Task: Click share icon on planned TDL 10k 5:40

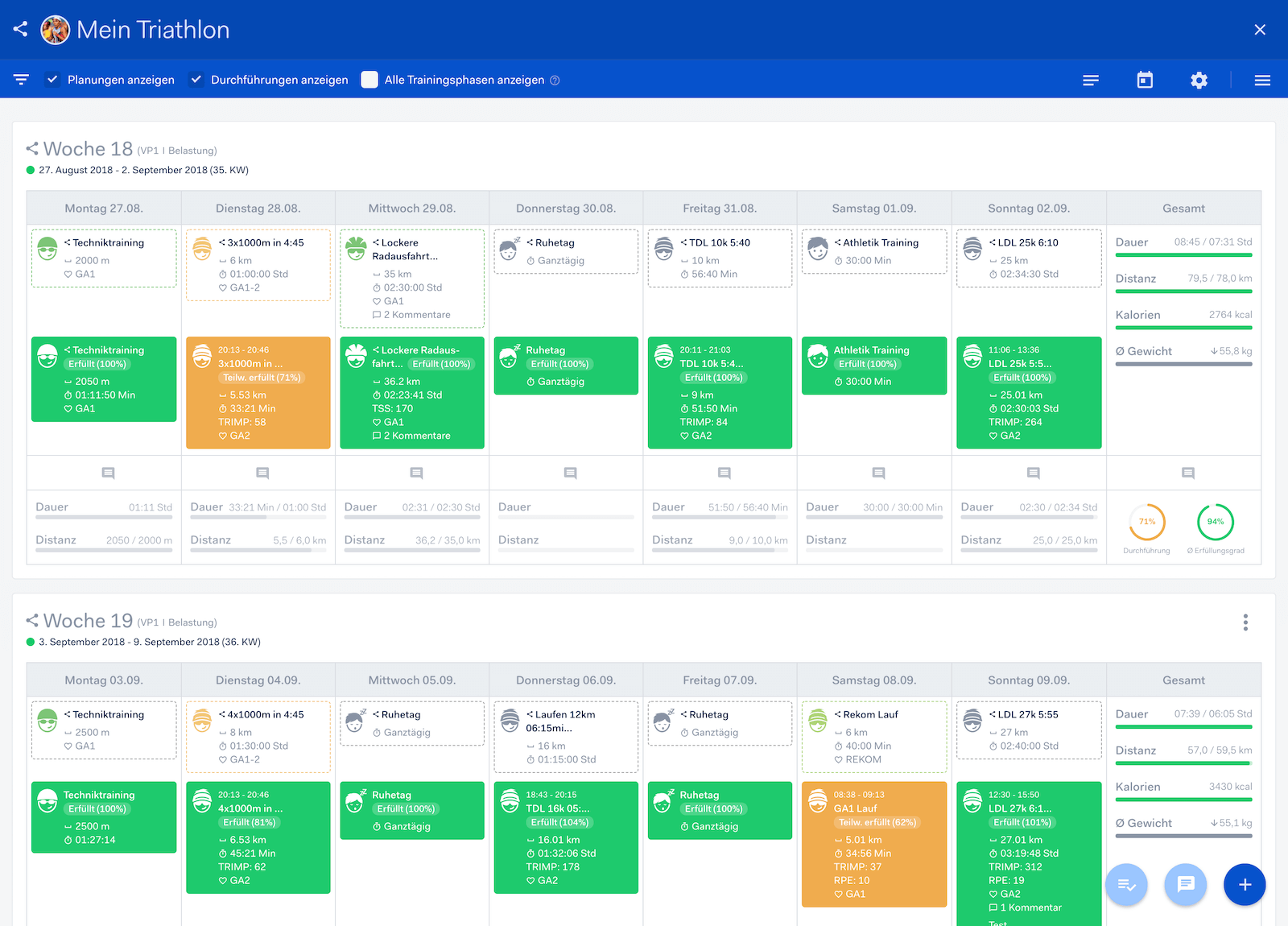Action: [683, 242]
